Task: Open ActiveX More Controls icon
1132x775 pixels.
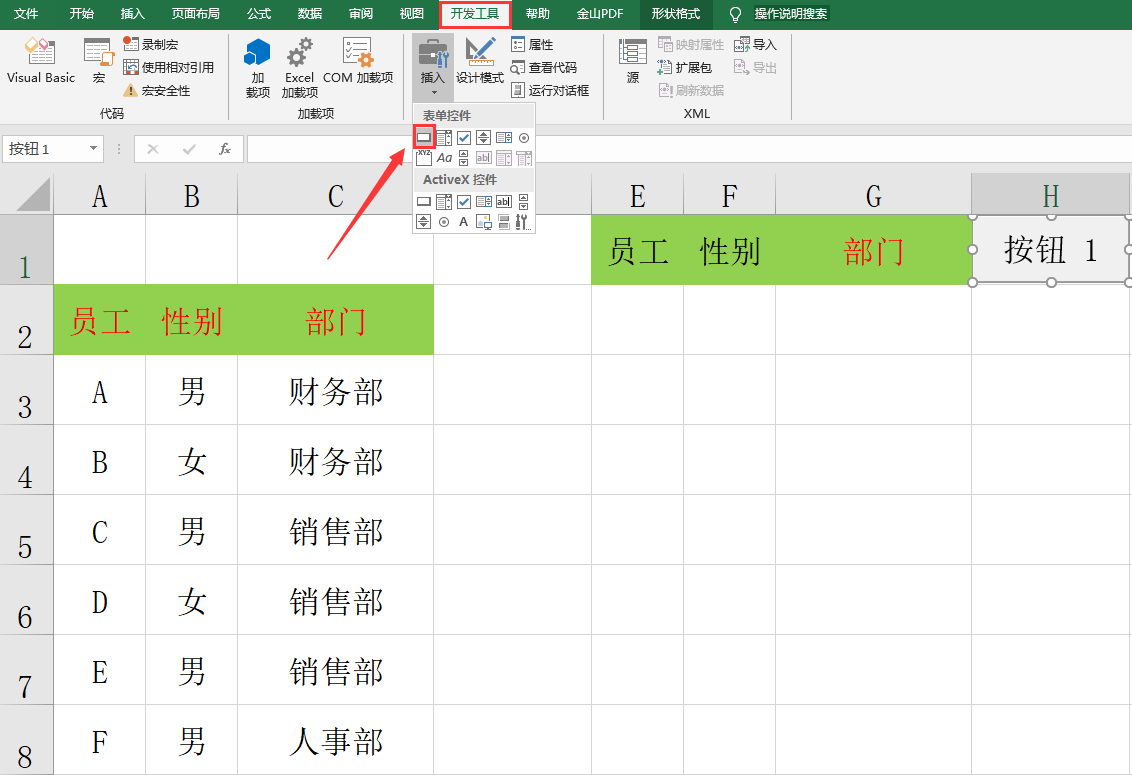Action: click(x=523, y=222)
